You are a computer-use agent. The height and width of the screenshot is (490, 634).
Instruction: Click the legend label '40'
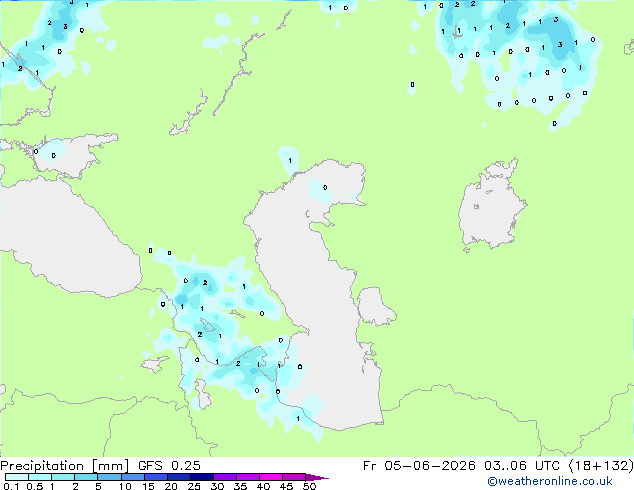coord(263,486)
